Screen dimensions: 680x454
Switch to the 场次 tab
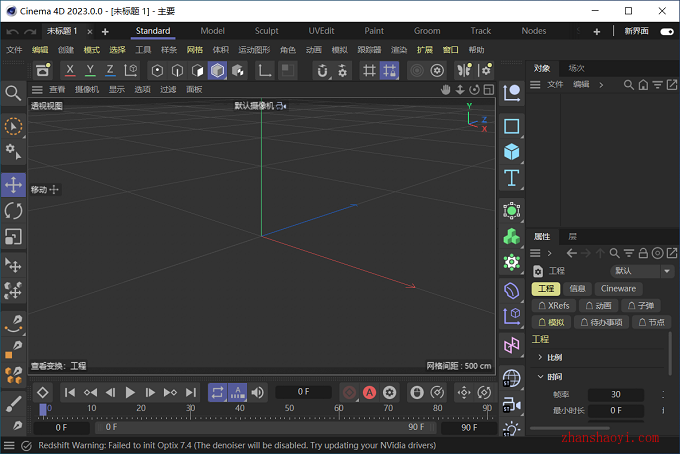pos(576,68)
